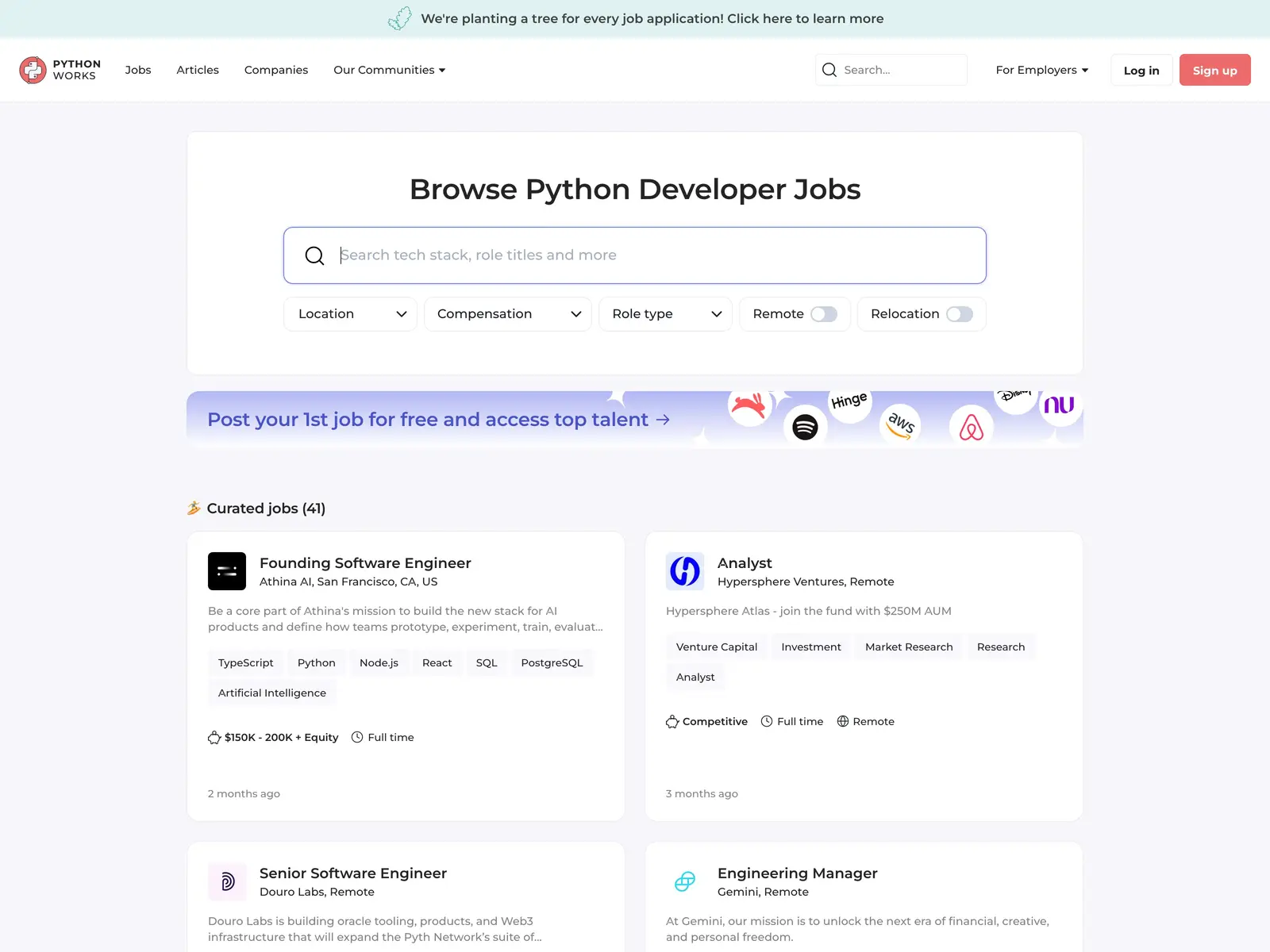Focus the main tech stack search field
1270x952 pixels.
[x=635, y=255]
